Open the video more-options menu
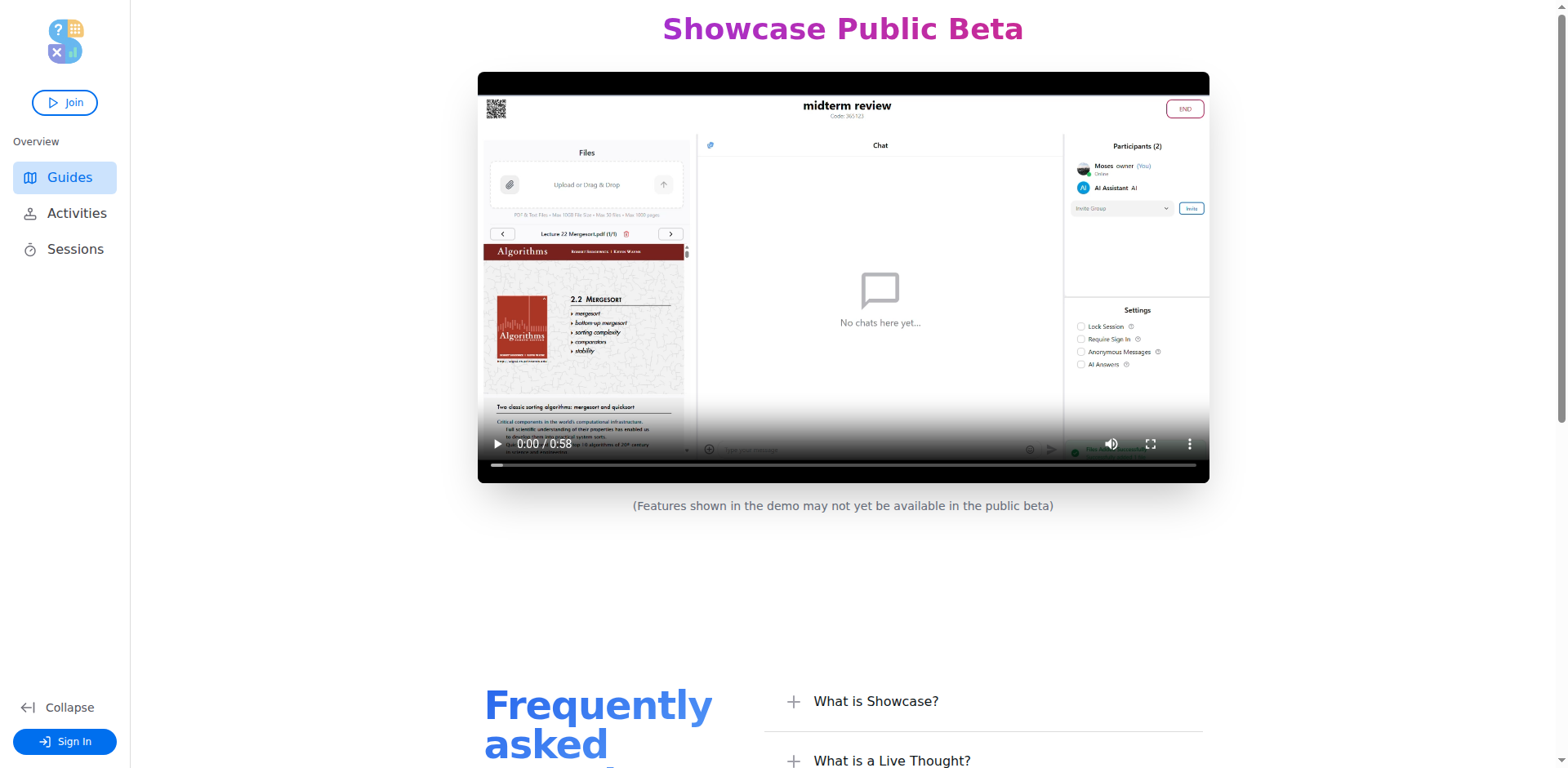Screen dimensions: 1568x768 [1190, 444]
